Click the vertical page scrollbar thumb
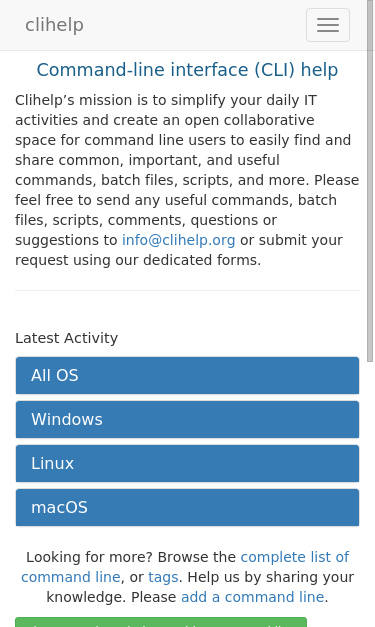Screen dimensions: 375x627 tap(370, 180)
